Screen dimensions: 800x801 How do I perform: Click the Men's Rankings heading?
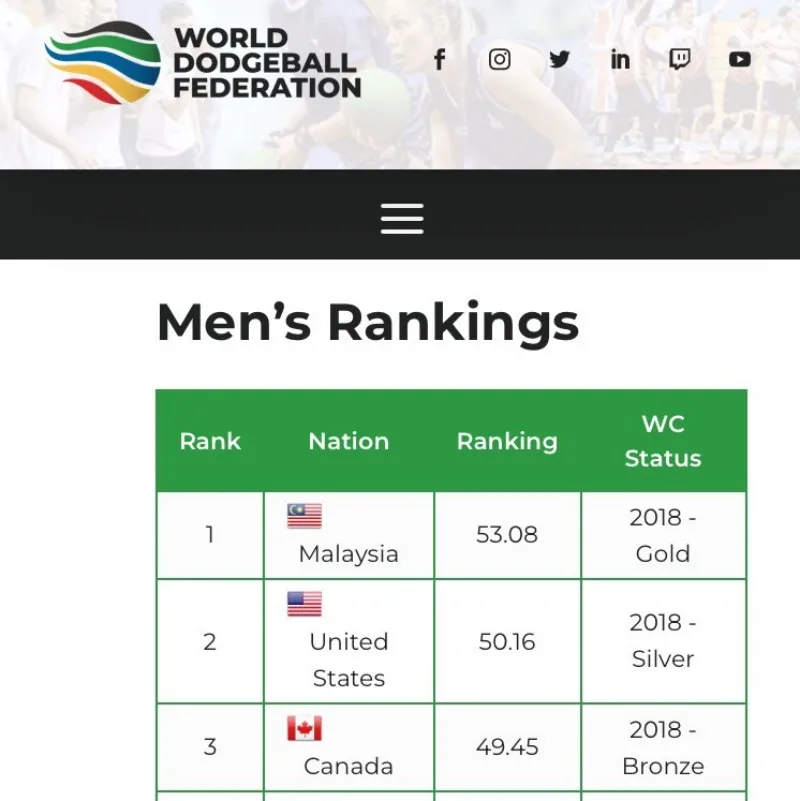tap(368, 323)
